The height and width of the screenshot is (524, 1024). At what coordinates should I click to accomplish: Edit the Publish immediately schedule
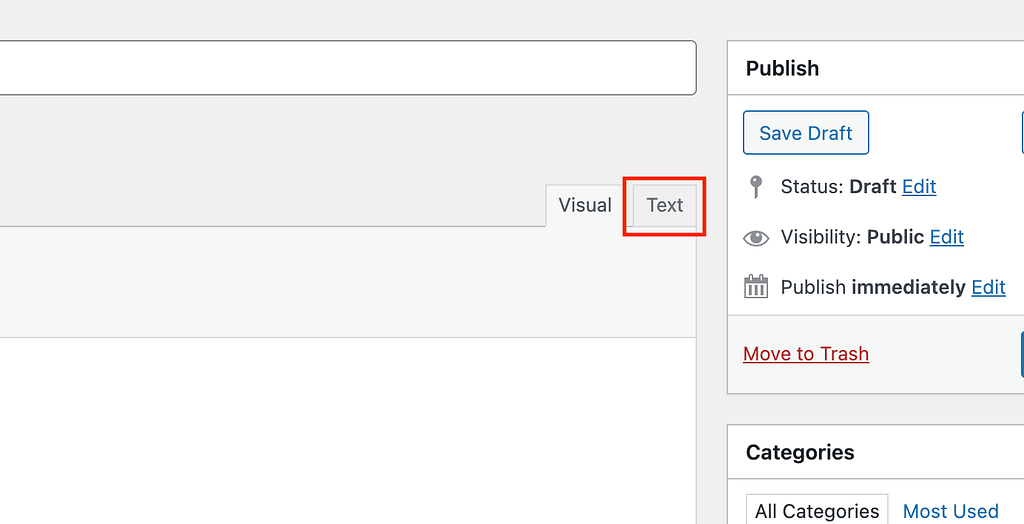[x=988, y=287]
